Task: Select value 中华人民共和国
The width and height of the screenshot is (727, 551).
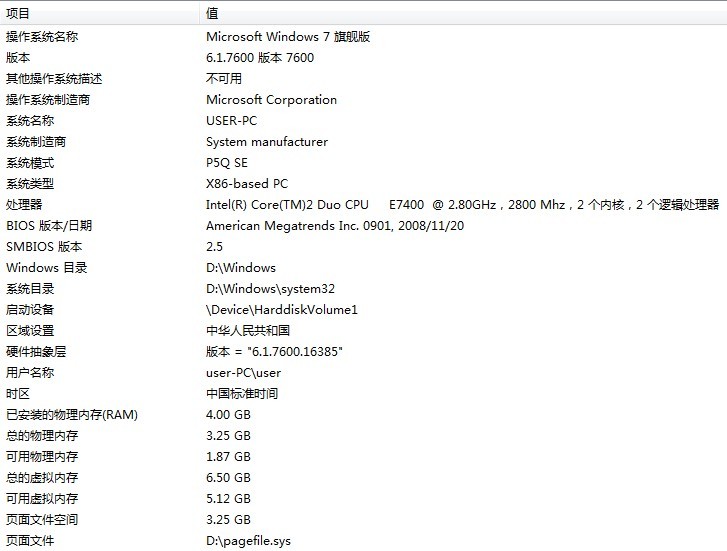Action: point(248,331)
